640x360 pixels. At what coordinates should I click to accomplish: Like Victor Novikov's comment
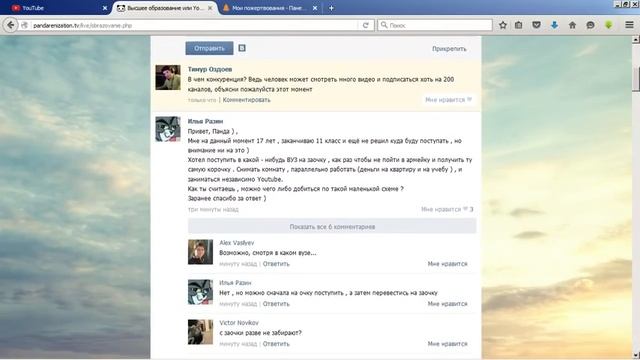(x=447, y=344)
